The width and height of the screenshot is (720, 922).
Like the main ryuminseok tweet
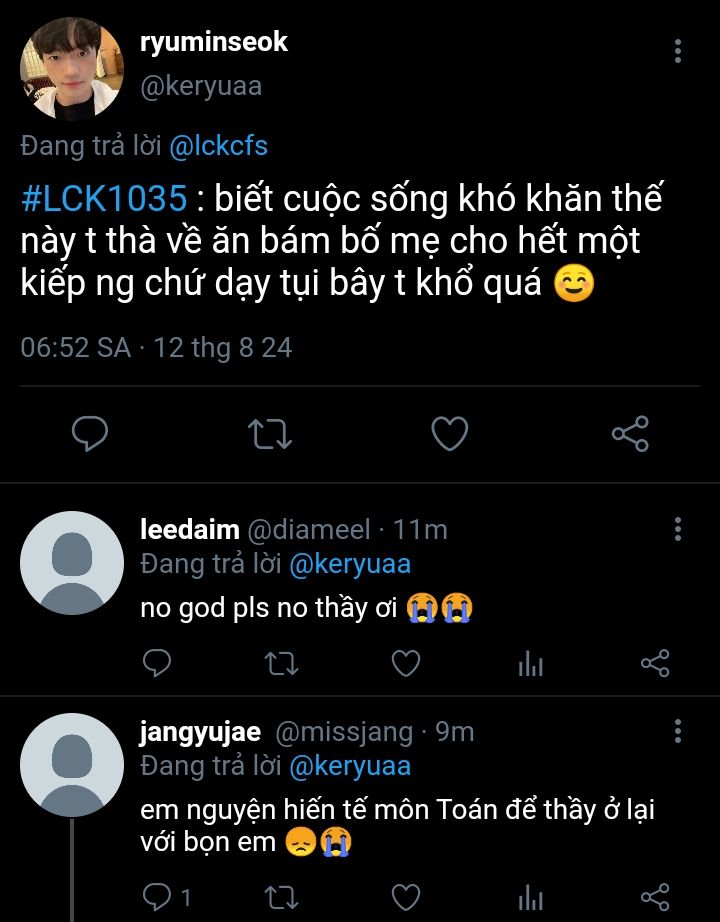(450, 433)
